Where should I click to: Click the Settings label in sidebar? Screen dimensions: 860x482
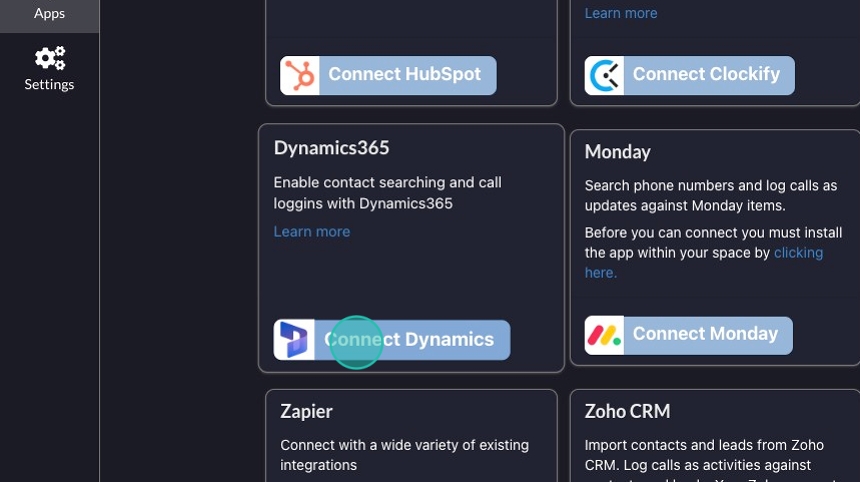coord(49,84)
